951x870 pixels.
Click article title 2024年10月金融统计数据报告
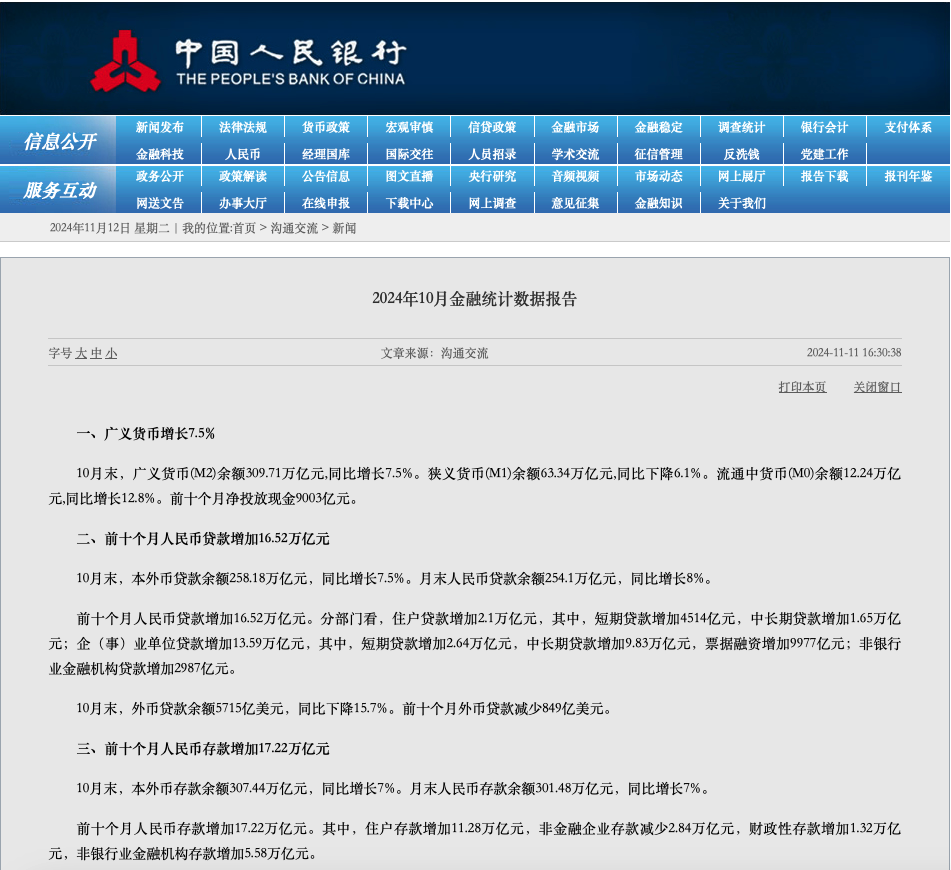474,298
